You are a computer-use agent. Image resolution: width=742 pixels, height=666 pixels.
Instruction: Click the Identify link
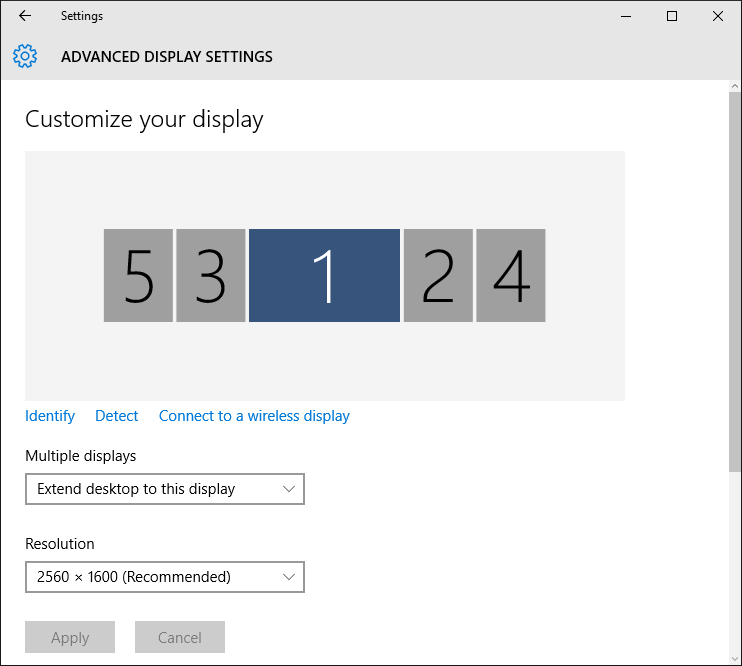point(50,416)
